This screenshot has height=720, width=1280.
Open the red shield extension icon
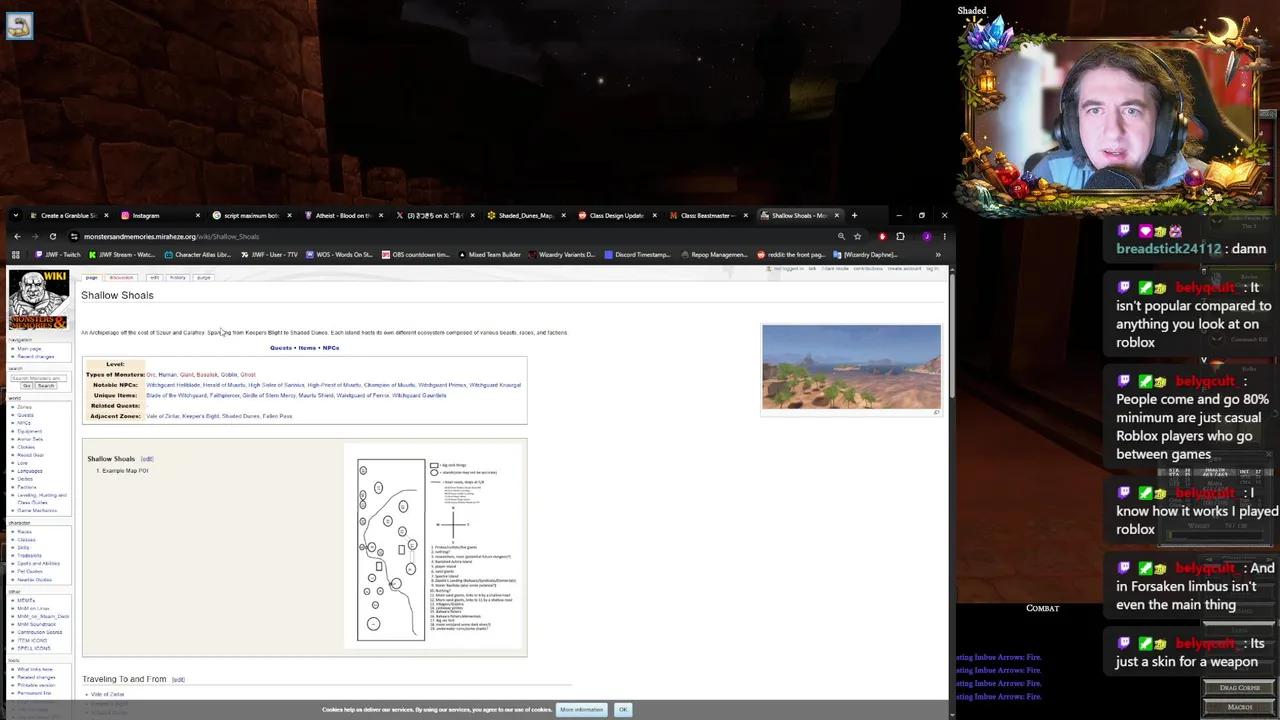(x=882, y=237)
